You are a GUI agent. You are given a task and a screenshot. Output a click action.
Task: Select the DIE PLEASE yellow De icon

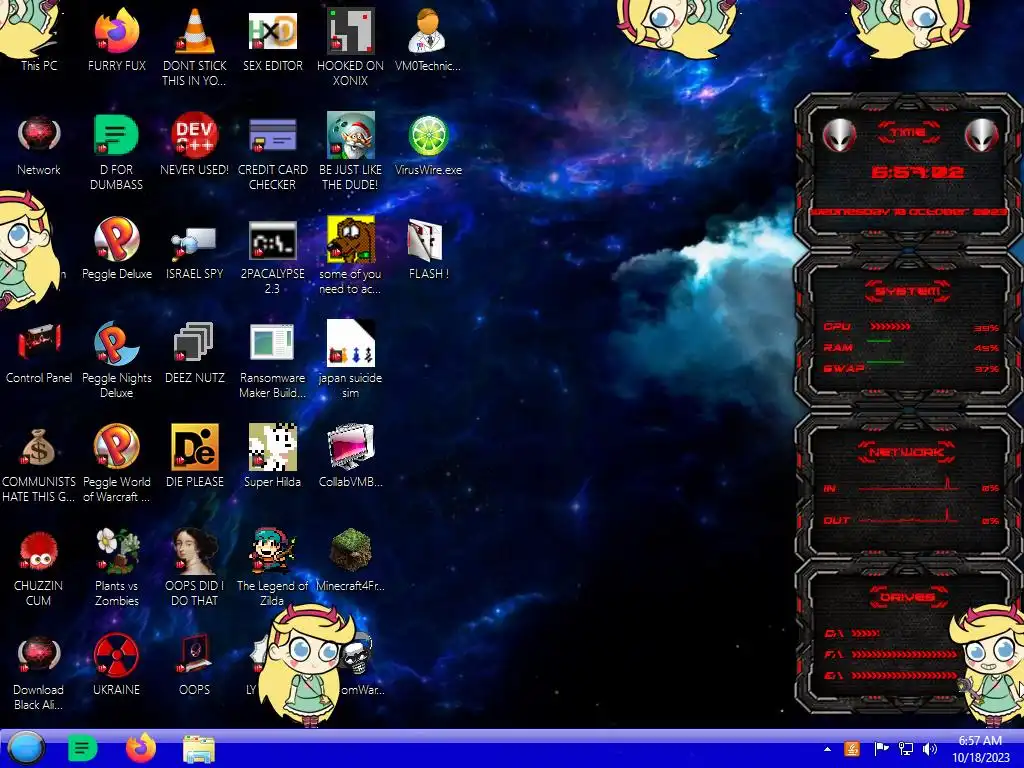(194, 456)
